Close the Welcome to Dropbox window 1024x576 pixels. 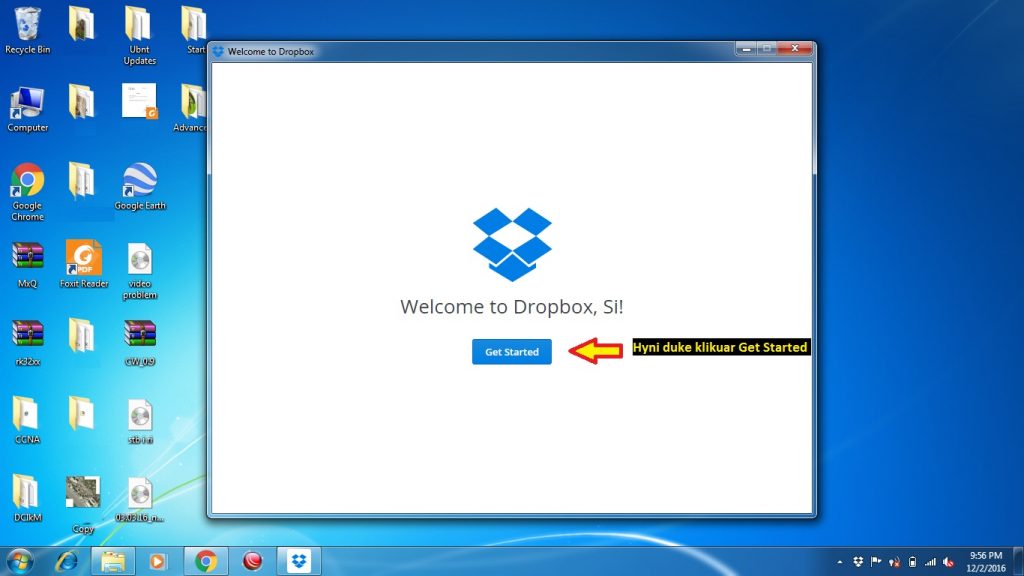pos(795,48)
